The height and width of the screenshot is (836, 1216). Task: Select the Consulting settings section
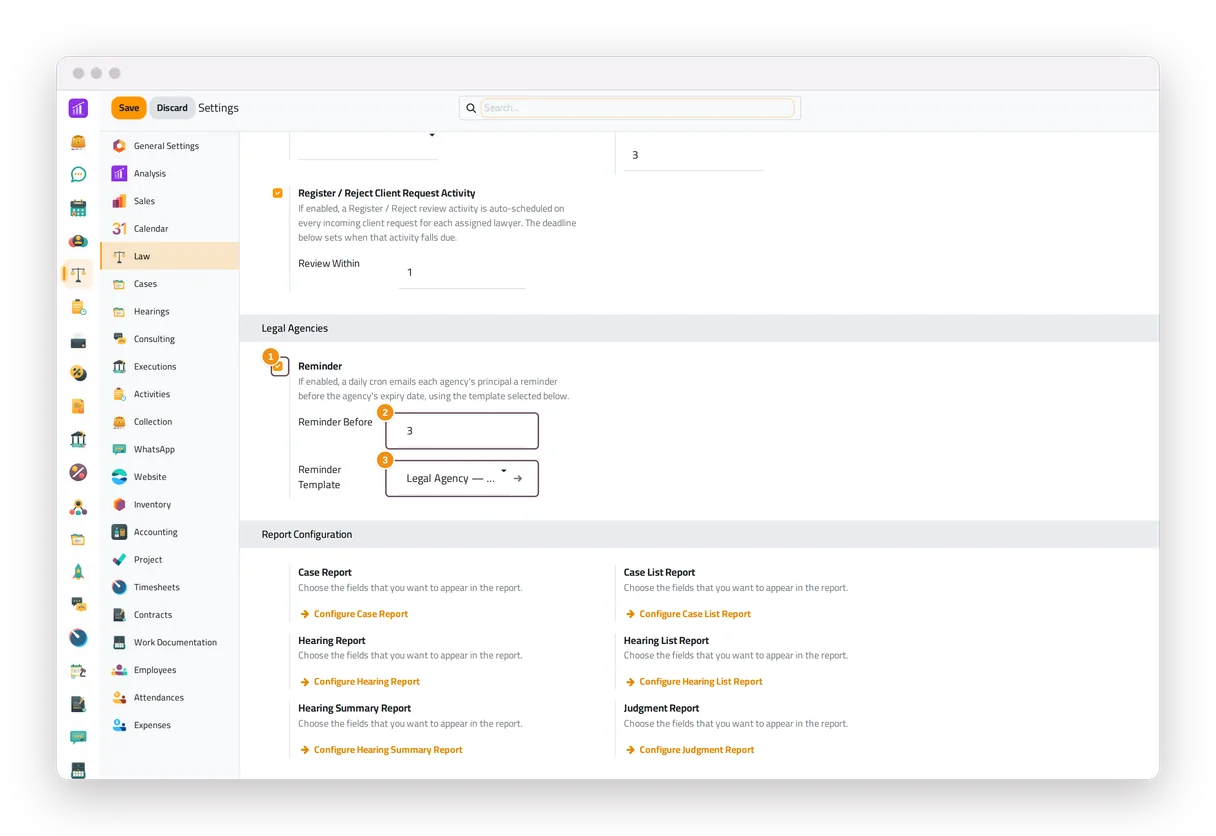[x=170, y=339]
